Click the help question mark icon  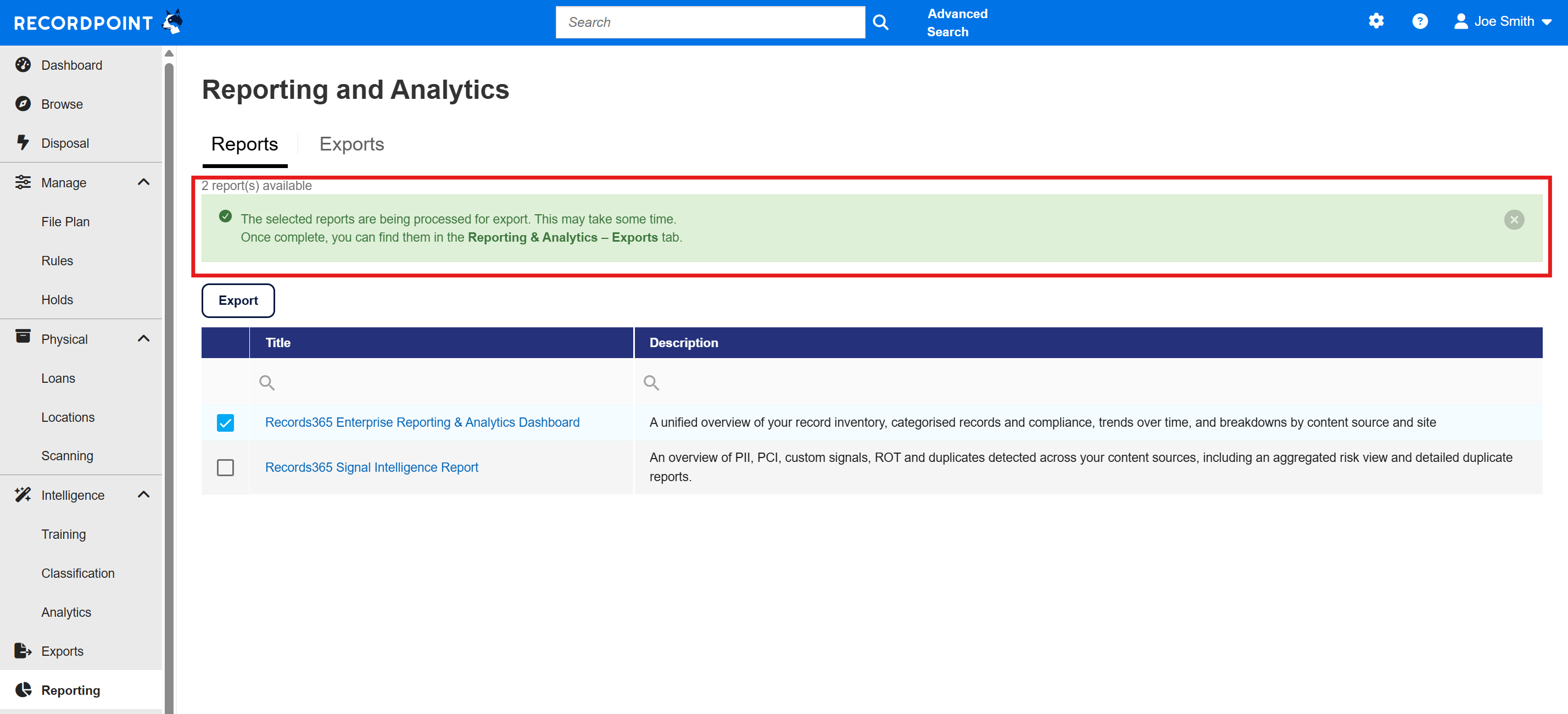click(1420, 21)
